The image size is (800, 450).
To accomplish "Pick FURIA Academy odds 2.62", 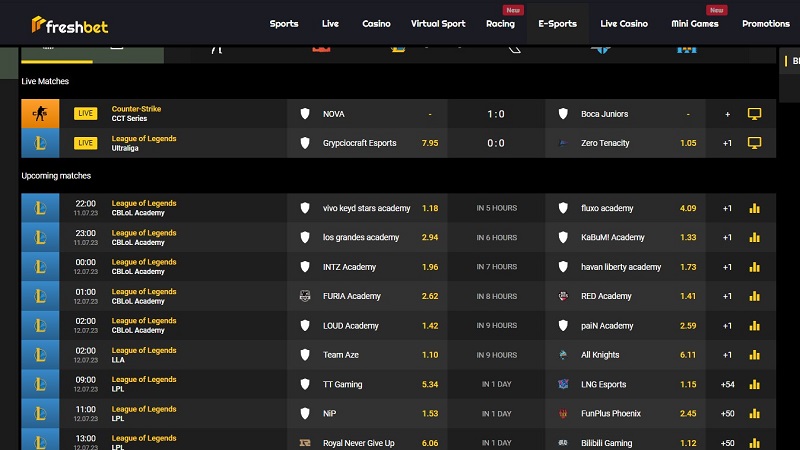I will tap(430, 296).
